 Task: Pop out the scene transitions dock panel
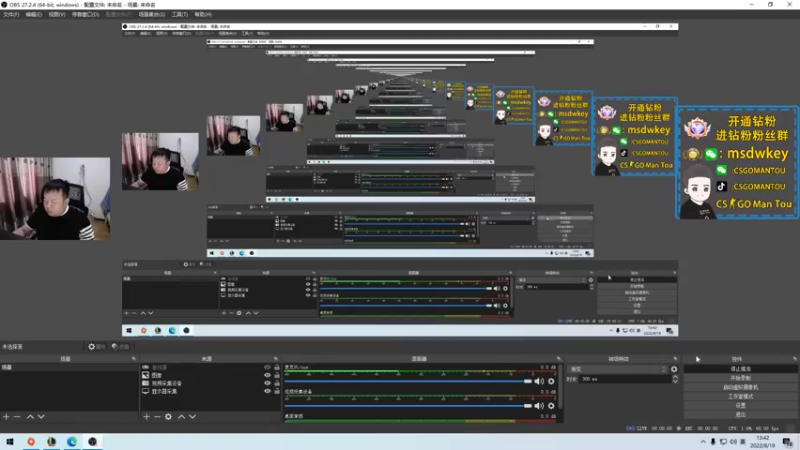pos(676,359)
